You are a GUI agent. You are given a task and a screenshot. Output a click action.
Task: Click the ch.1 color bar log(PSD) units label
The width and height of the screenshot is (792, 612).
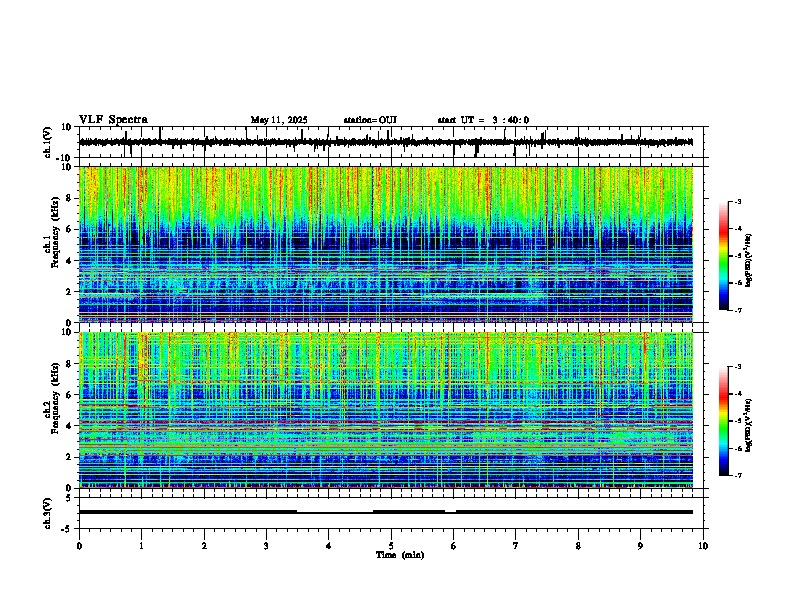749,260
